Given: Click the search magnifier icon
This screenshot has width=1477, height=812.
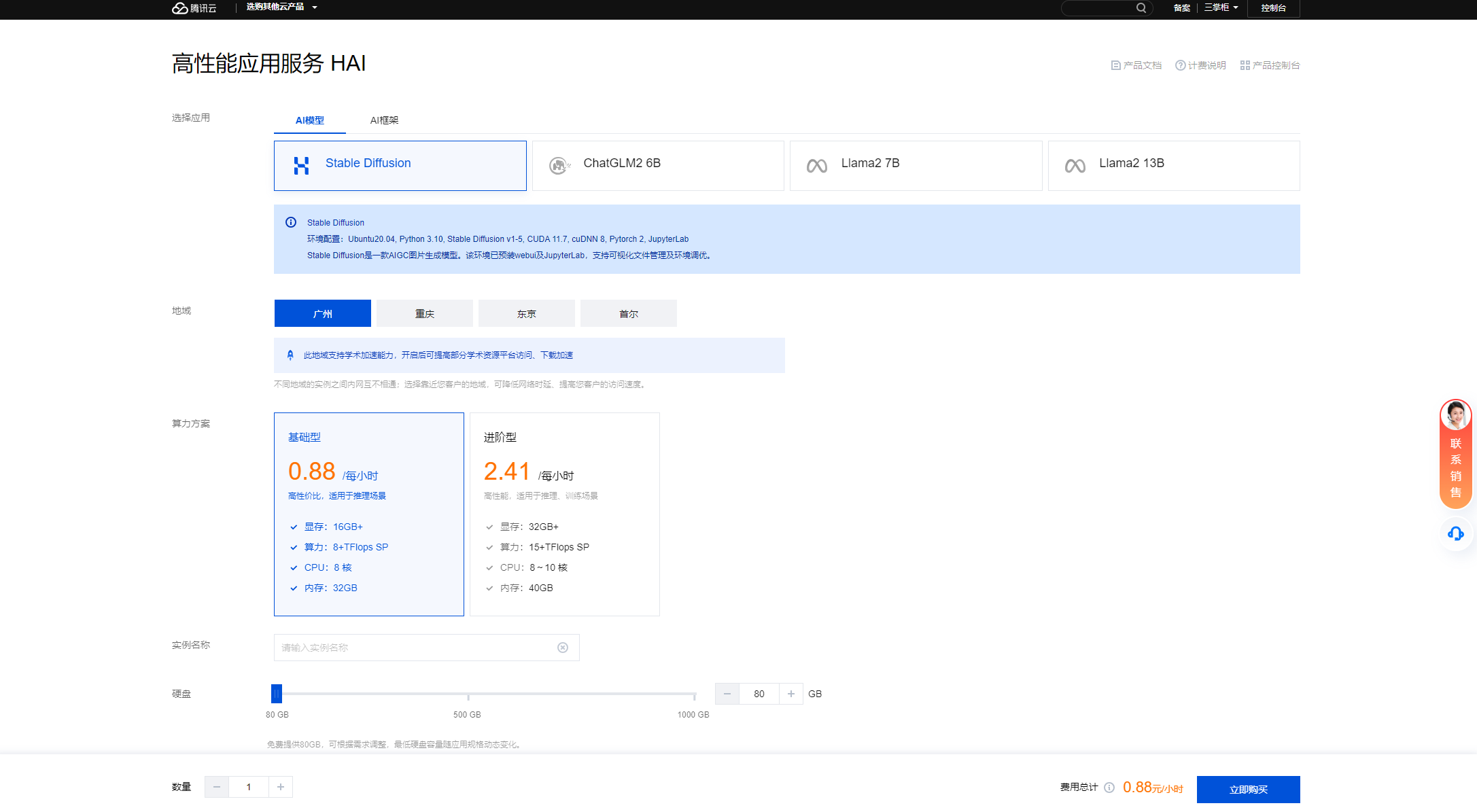Looking at the screenshot, I should point(1141,8).
